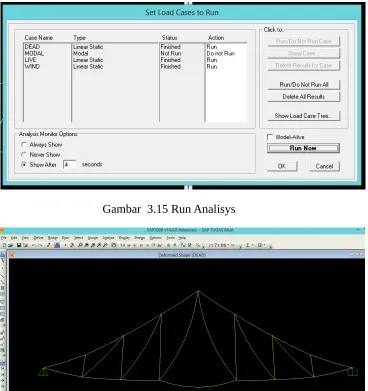Click the Set Display Options checkmark icon

(190, 245)
